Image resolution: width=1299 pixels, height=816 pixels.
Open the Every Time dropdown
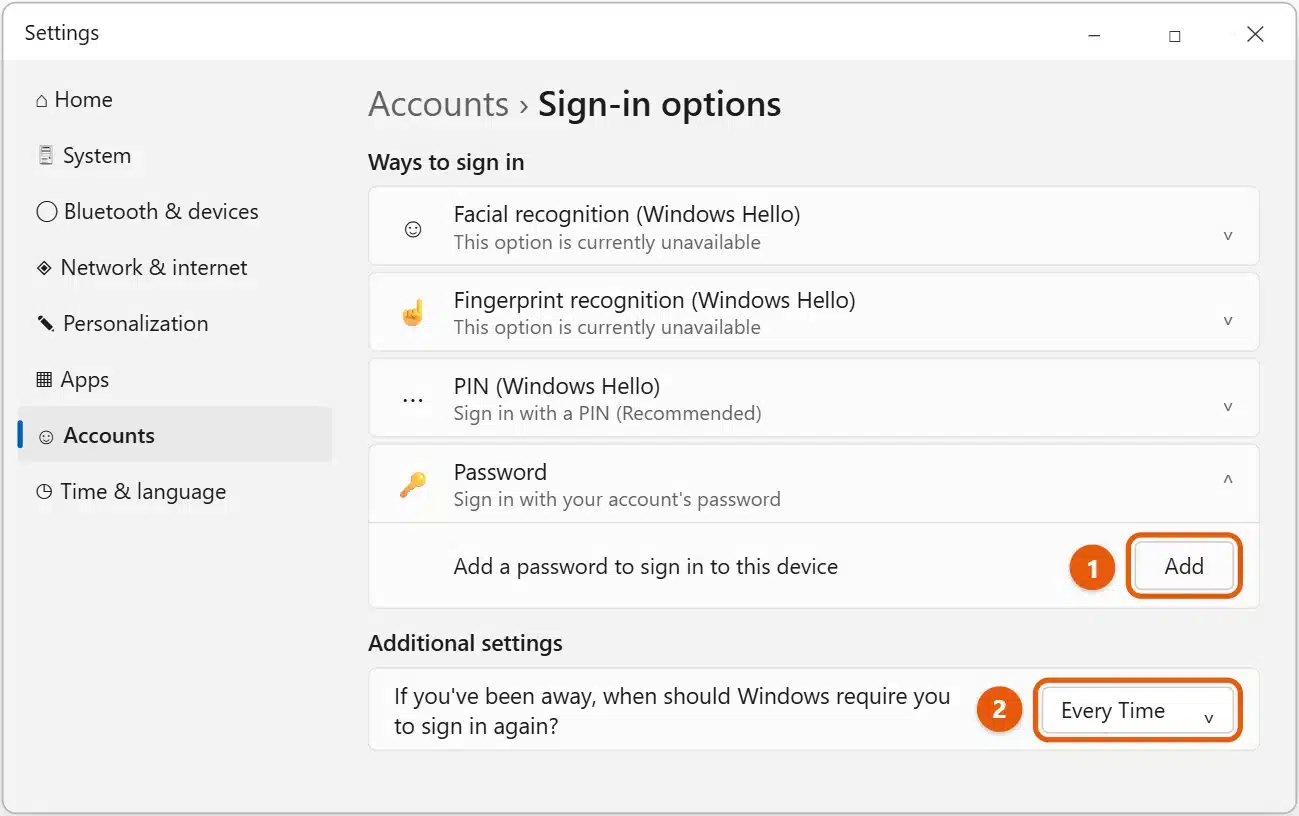[1137, 711]
